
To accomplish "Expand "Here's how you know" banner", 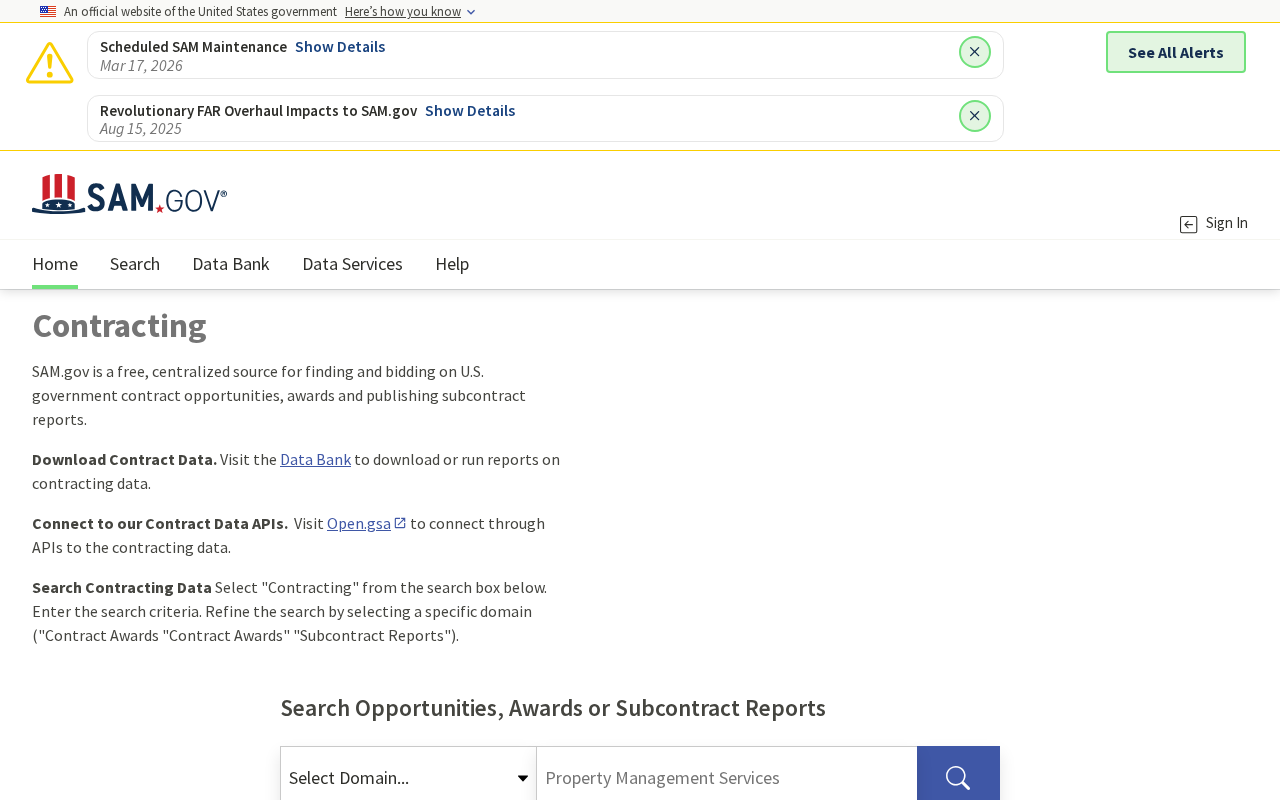I will [x=410, y=12].
